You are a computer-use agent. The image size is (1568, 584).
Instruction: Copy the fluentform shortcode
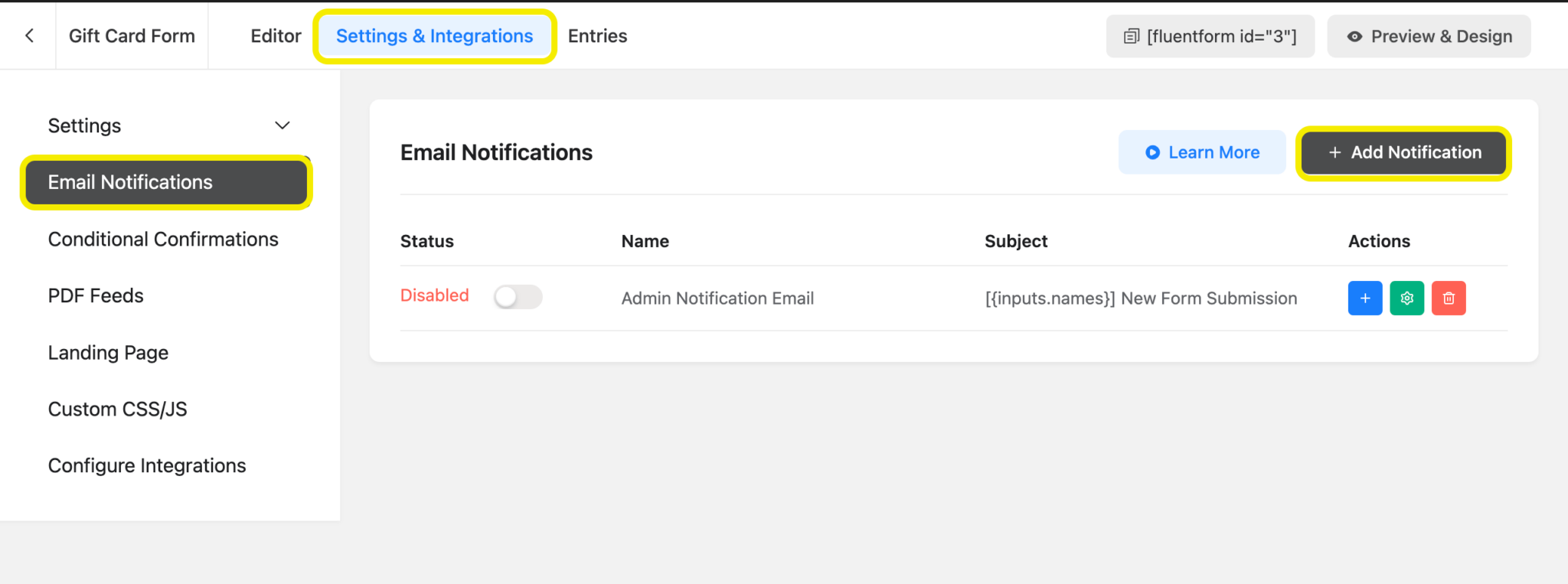click(1210, 35)
